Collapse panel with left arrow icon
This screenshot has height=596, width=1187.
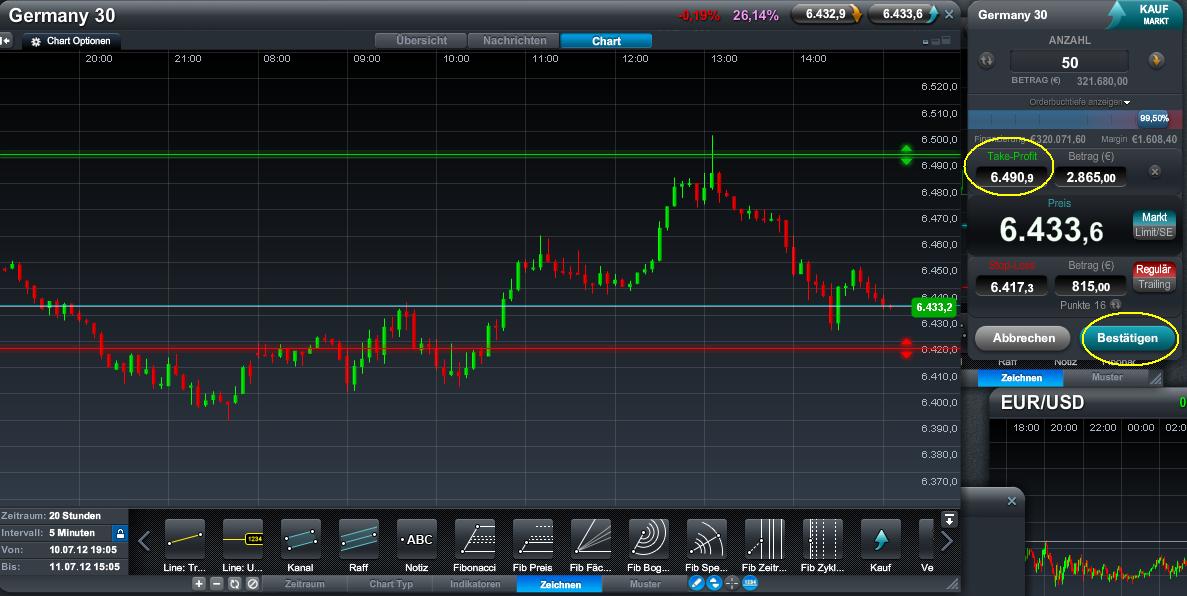coord(6,41)
